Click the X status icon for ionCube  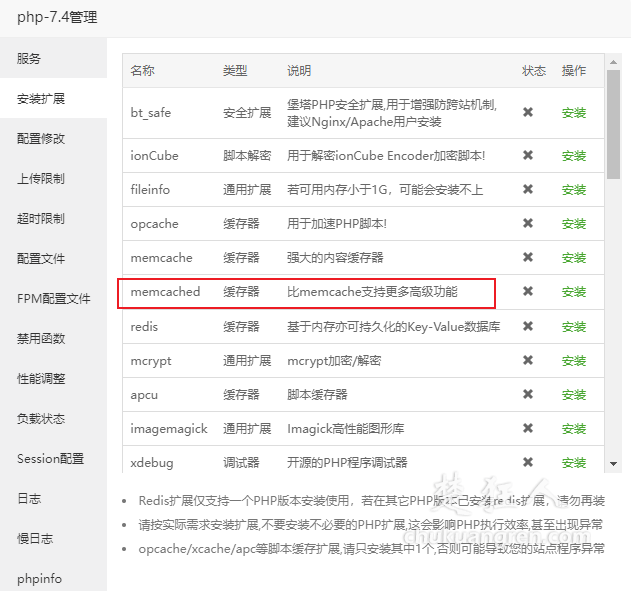pyautogui.click(x=528, y=155)
